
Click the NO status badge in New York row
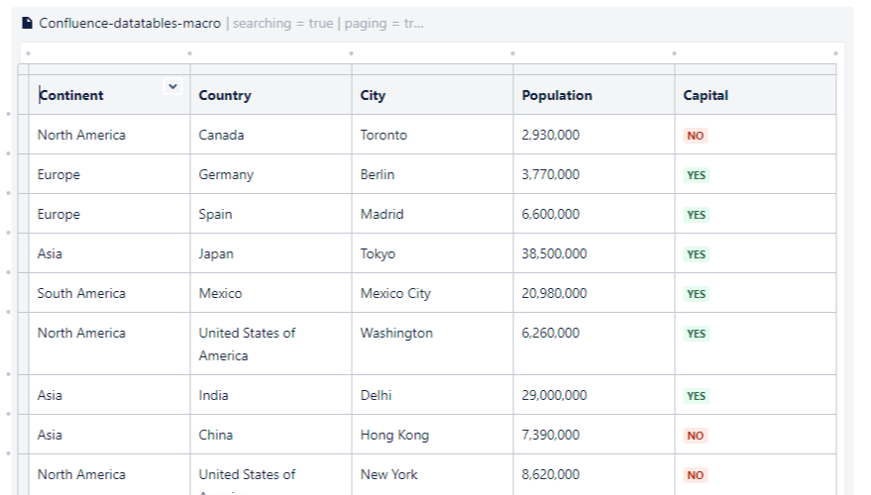(695, 476)
